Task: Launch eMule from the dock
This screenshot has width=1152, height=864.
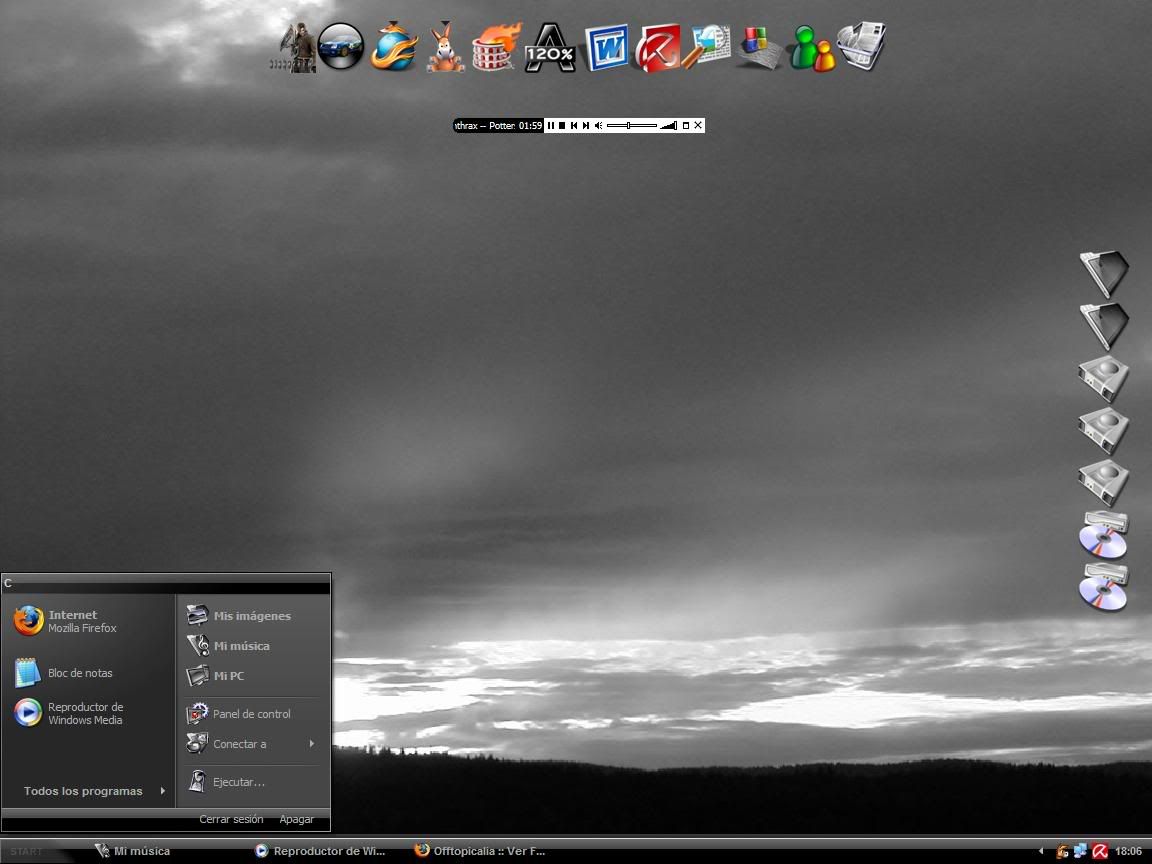Action: [446, 48]
